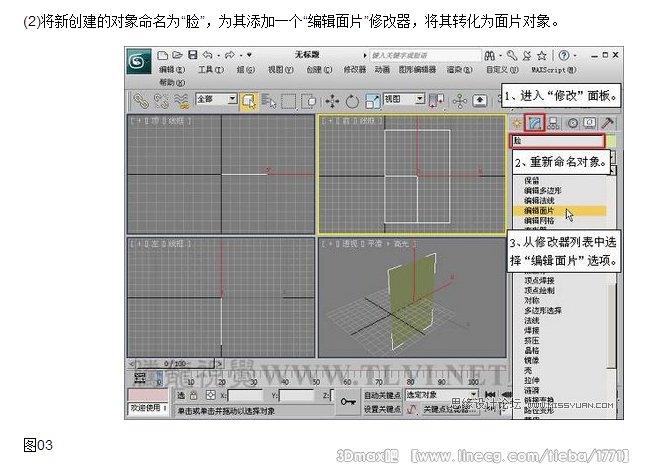The width and height of the screenshot is (658, 473).
Task: Open the Display panel tab
Action: pos(590,123)
